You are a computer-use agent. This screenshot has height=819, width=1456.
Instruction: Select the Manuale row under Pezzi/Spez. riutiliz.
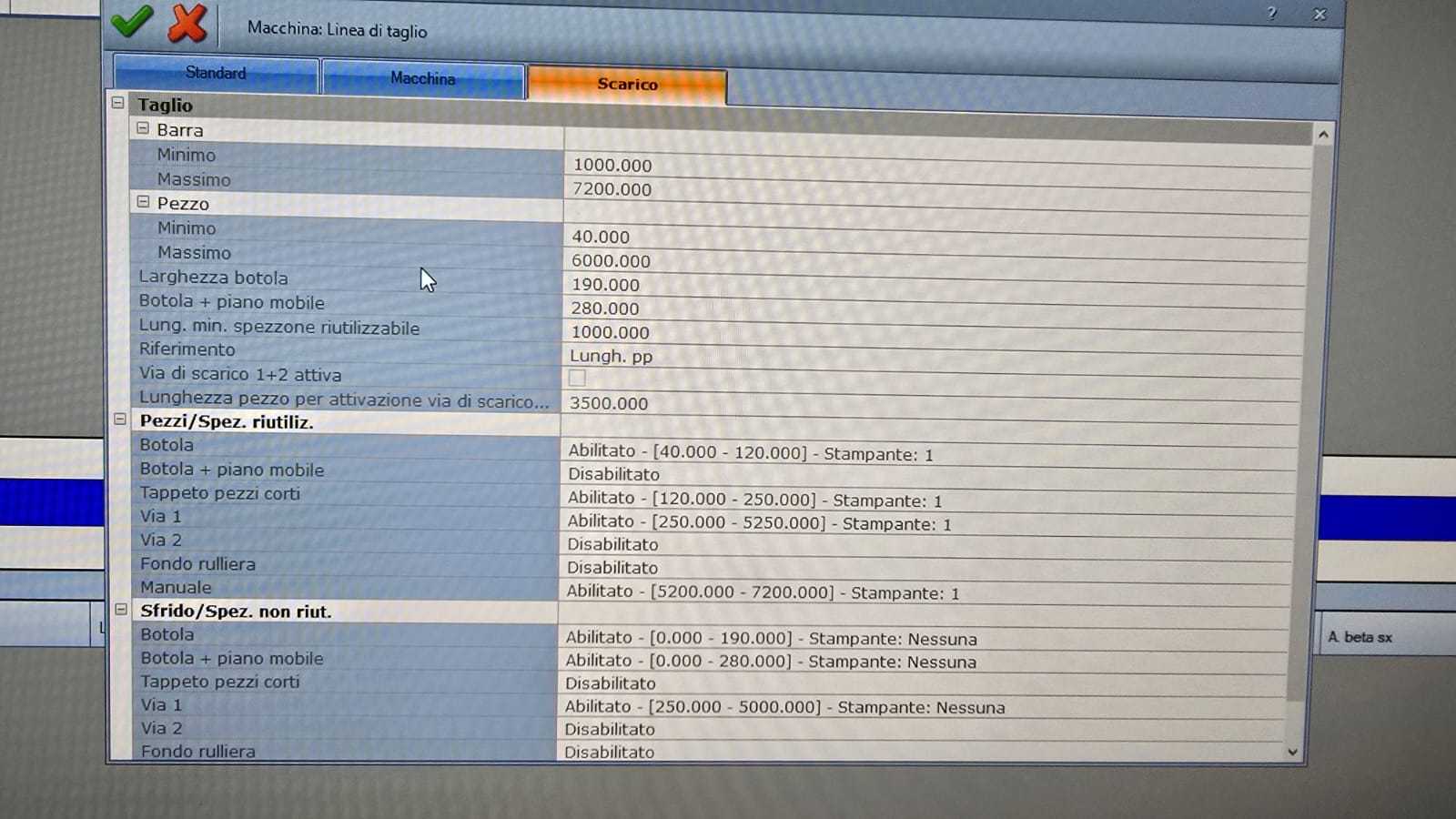[176, 588]
